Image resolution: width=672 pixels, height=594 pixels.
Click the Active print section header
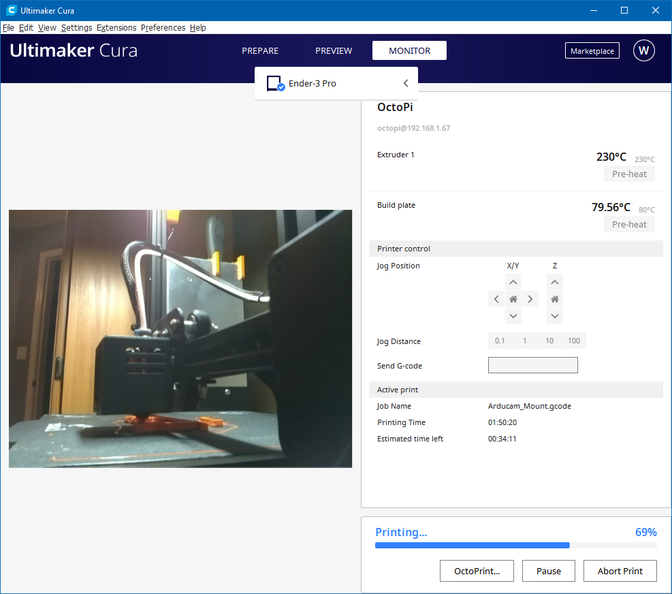tap(516, 390)
